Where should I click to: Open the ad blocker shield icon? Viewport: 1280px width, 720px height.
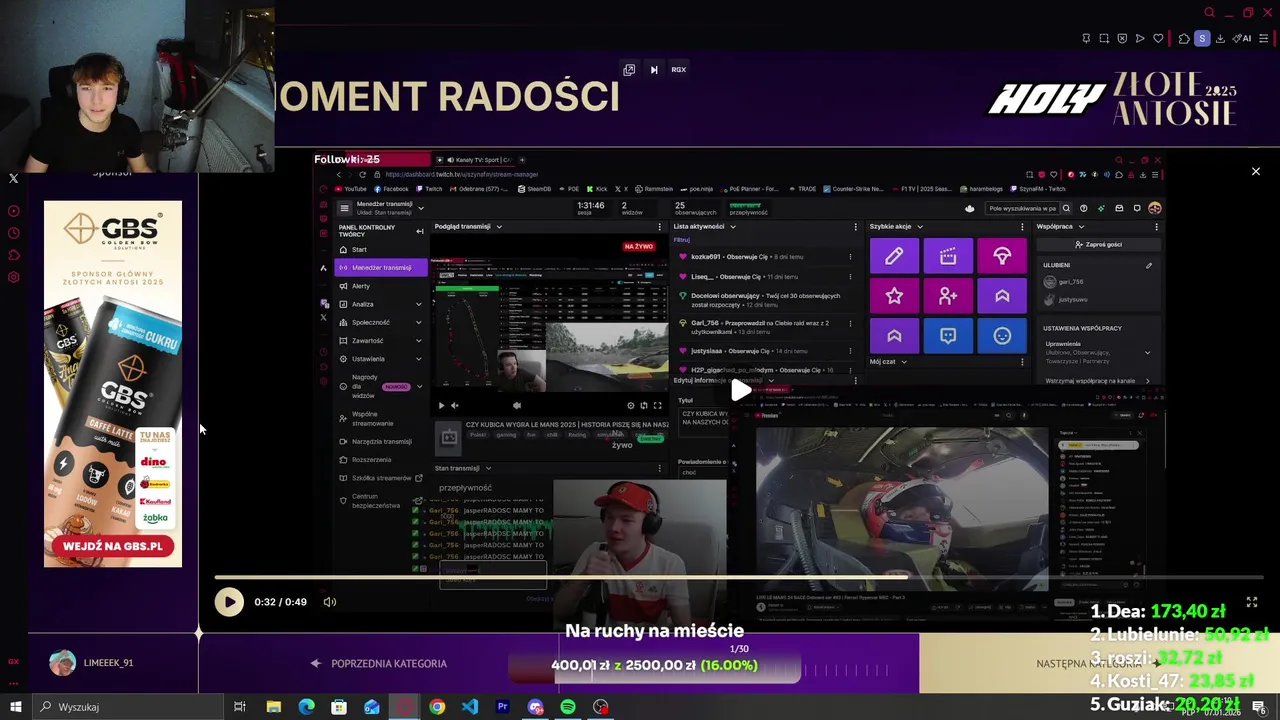[1122, 39]
